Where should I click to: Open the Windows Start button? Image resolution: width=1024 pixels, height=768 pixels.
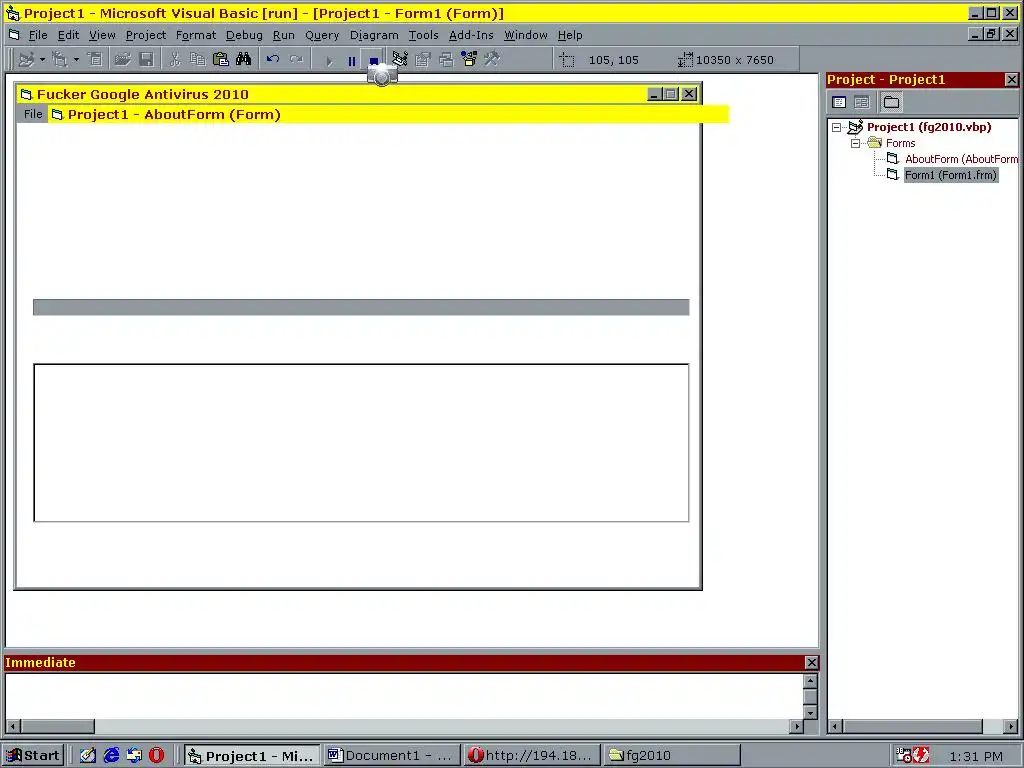[33, 756]
